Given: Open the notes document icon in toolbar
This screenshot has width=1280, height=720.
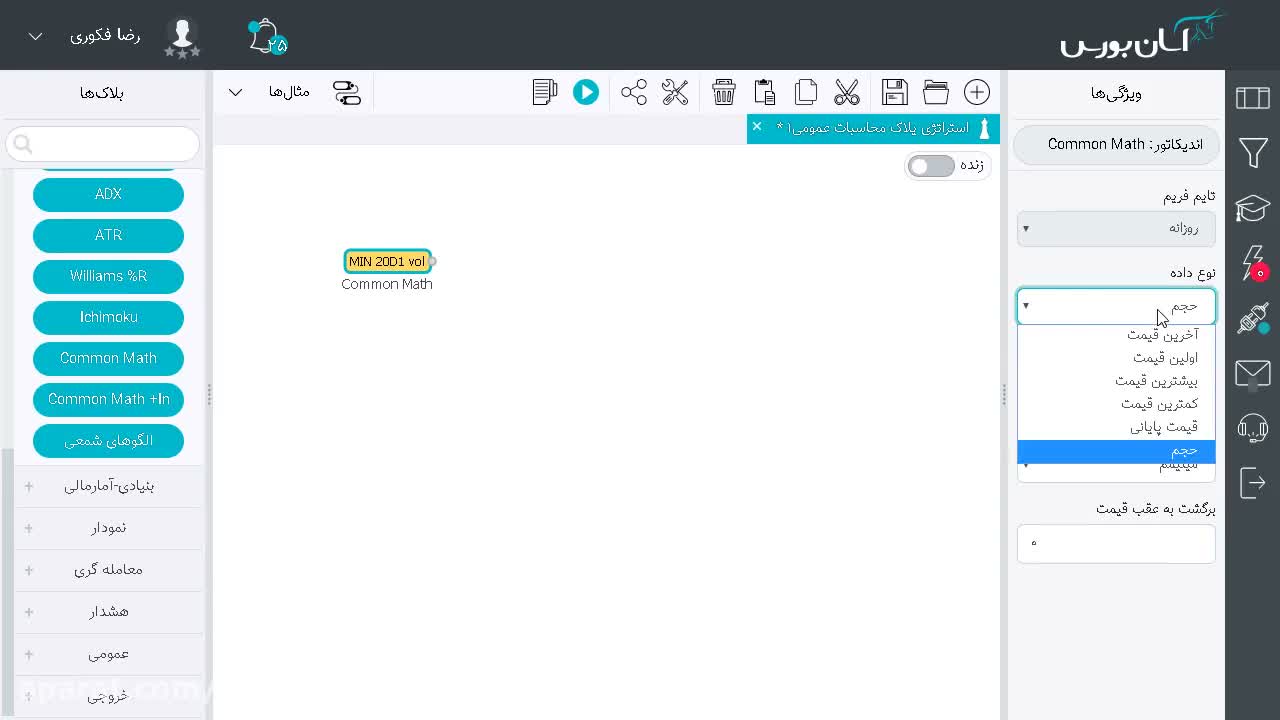Looking at the screenshot, I should [x=545, y=92].
